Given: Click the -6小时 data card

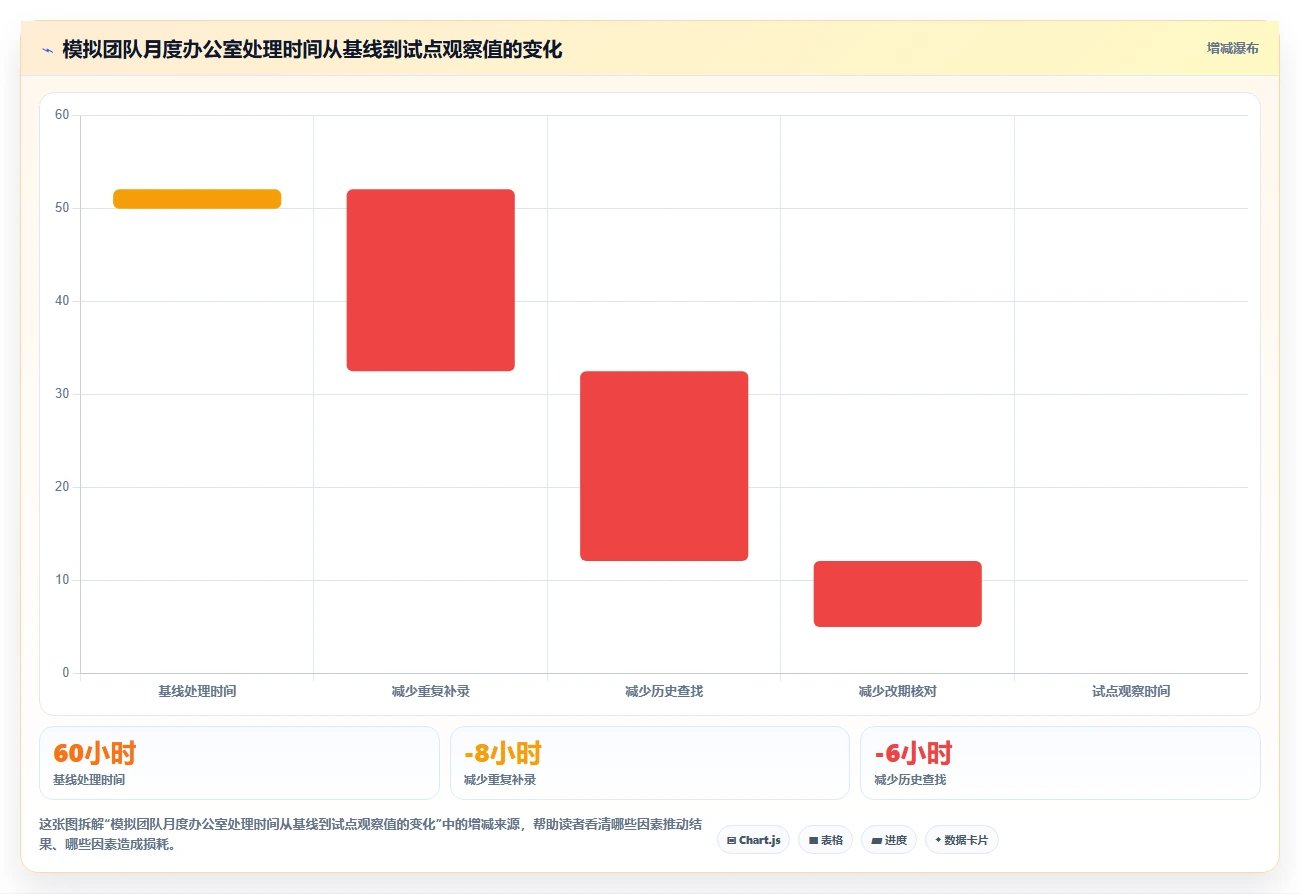Looking at the screenshot, I should pos(1060,763).
